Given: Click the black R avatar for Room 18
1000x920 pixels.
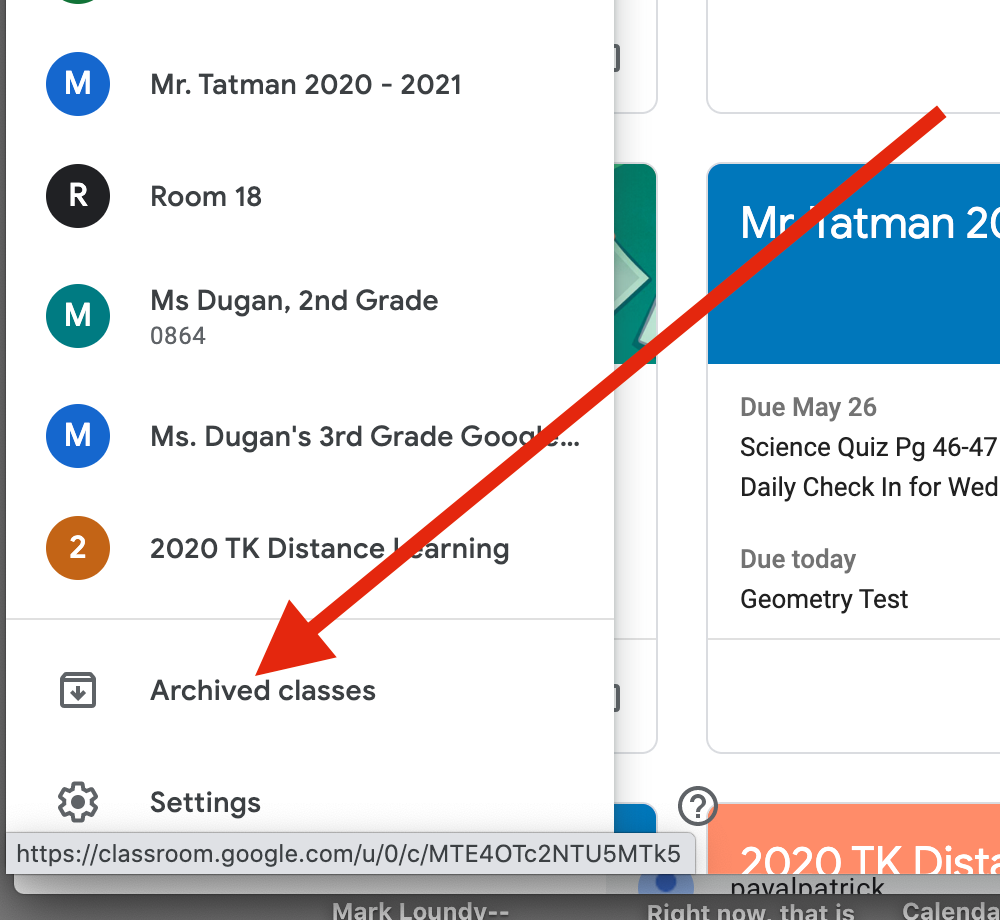Looking at the screenshot, I should click(78, 196).
